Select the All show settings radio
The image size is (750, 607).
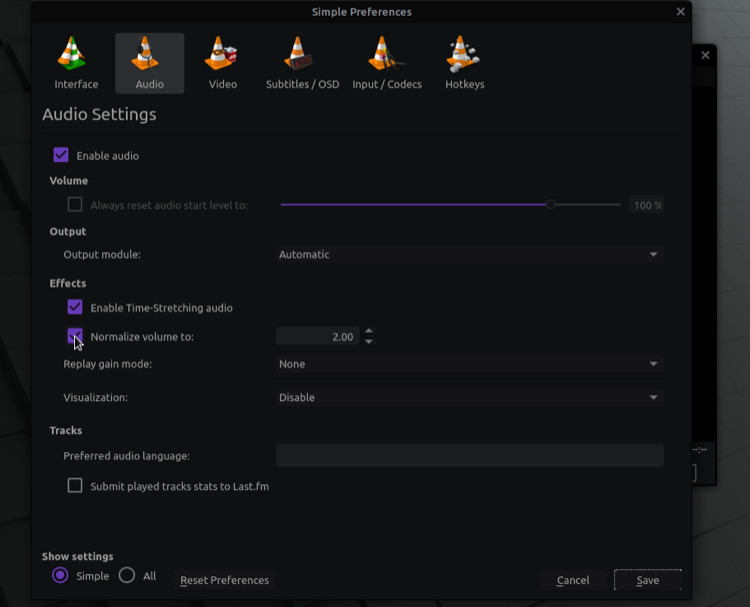pos(127,575)
